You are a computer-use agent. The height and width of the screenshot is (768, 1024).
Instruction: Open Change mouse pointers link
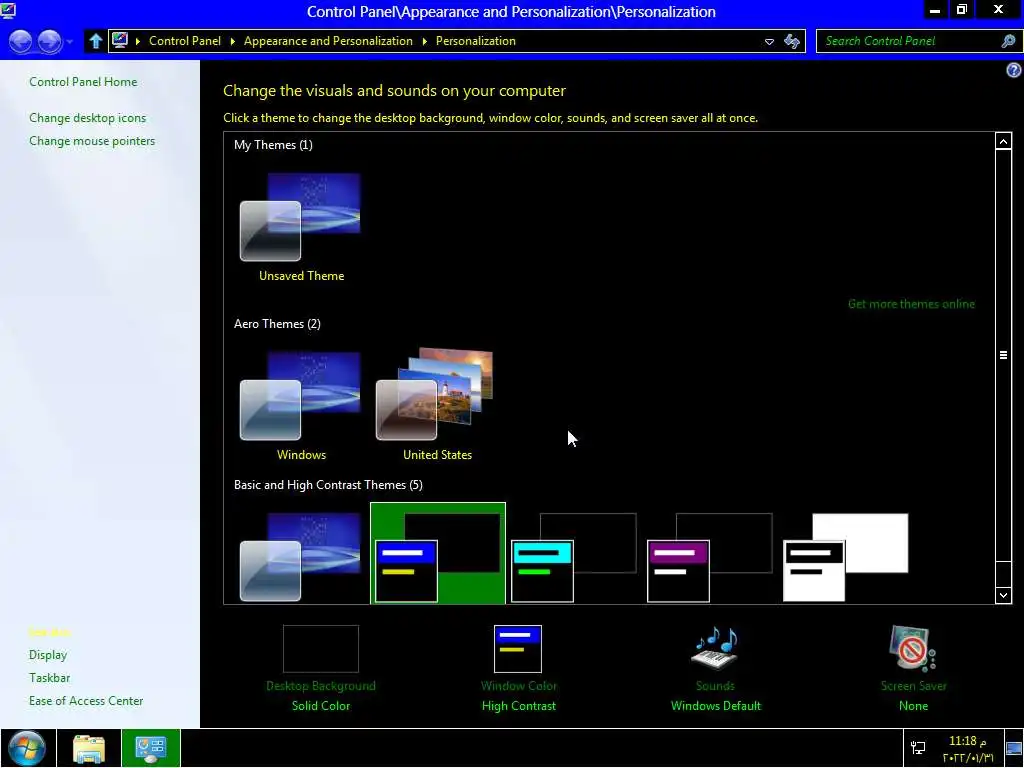coord(92,140)
